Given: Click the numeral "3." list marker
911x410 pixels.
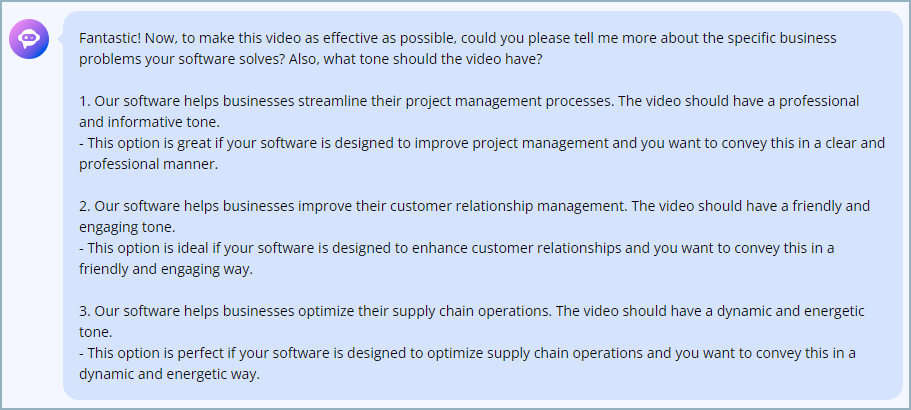Looking at the screenshot, I should 85,311.
